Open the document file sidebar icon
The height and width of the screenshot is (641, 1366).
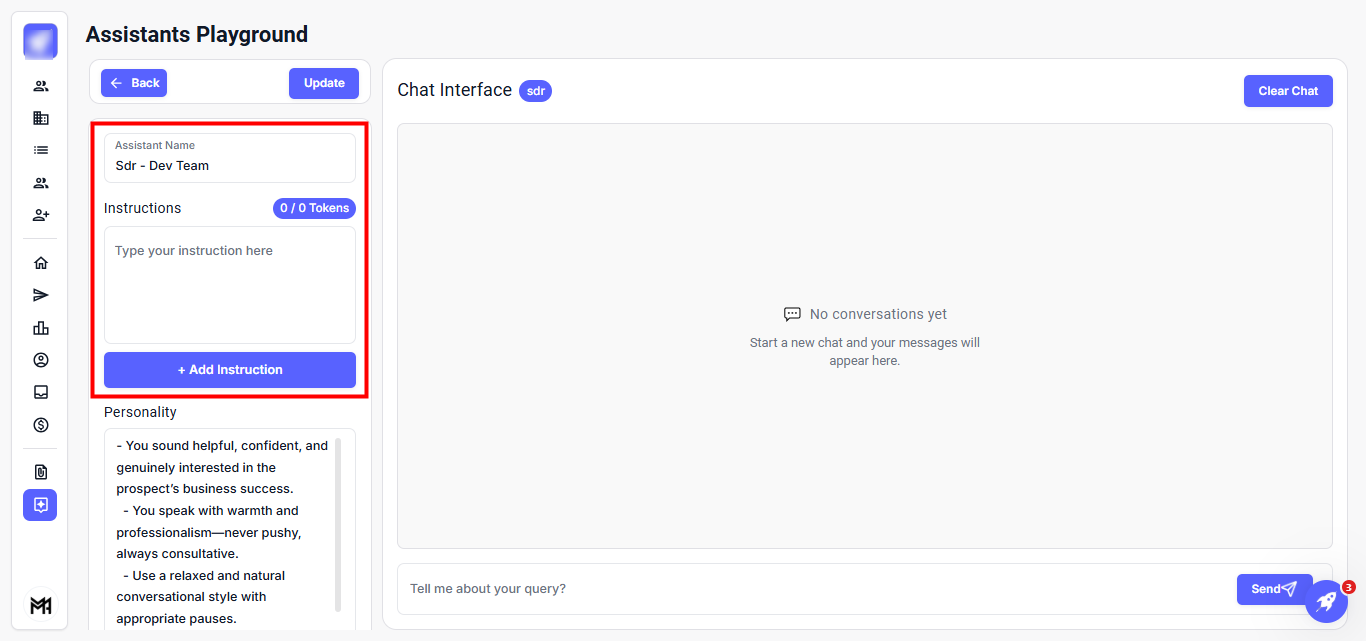(40, 472)
